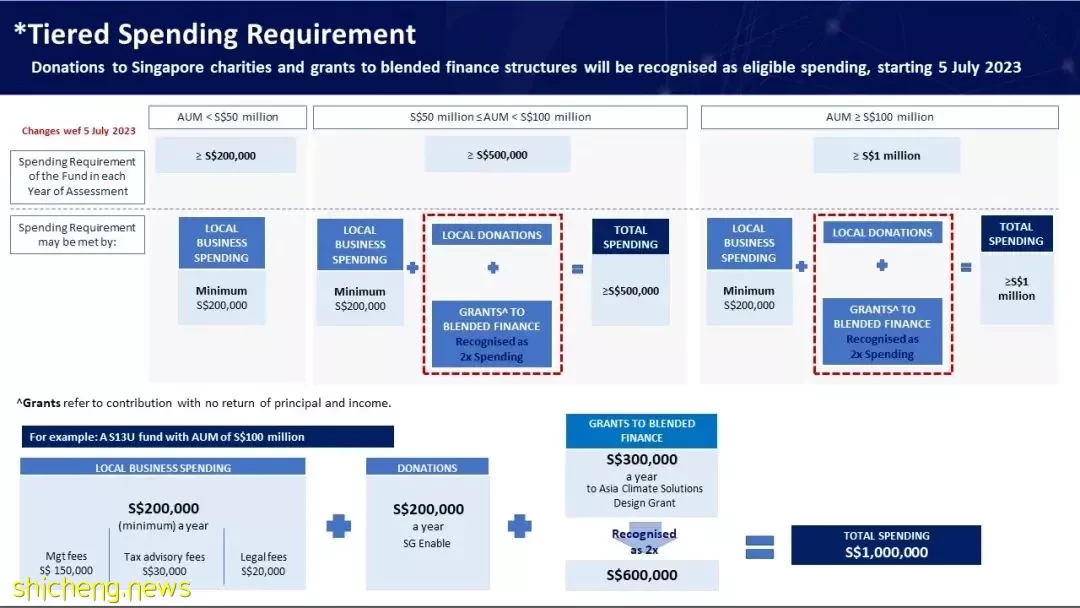Click large plus between example spending and Donations
This screenshot has width=1080, height=608.
(x=339, y=526)
